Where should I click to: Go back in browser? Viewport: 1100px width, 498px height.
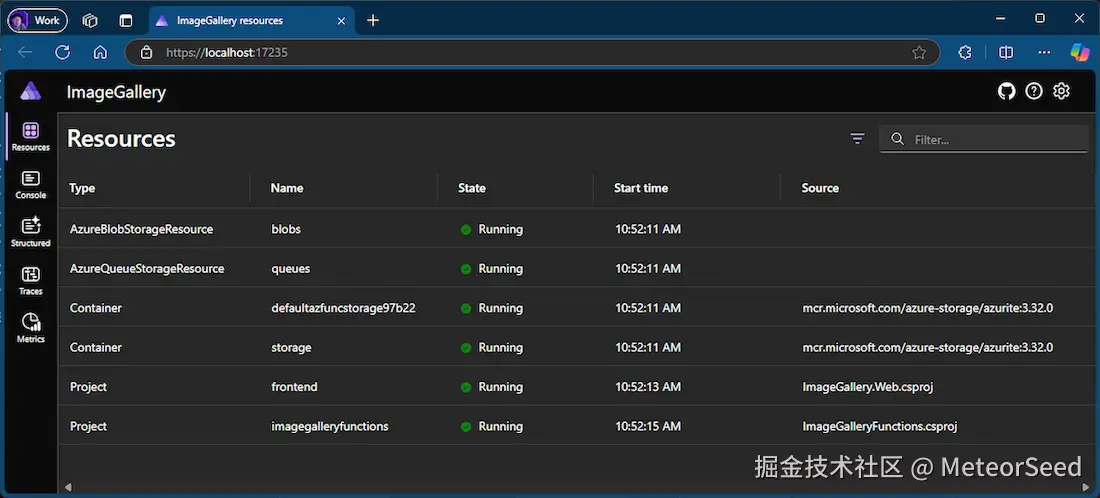[x=25, y=53]
